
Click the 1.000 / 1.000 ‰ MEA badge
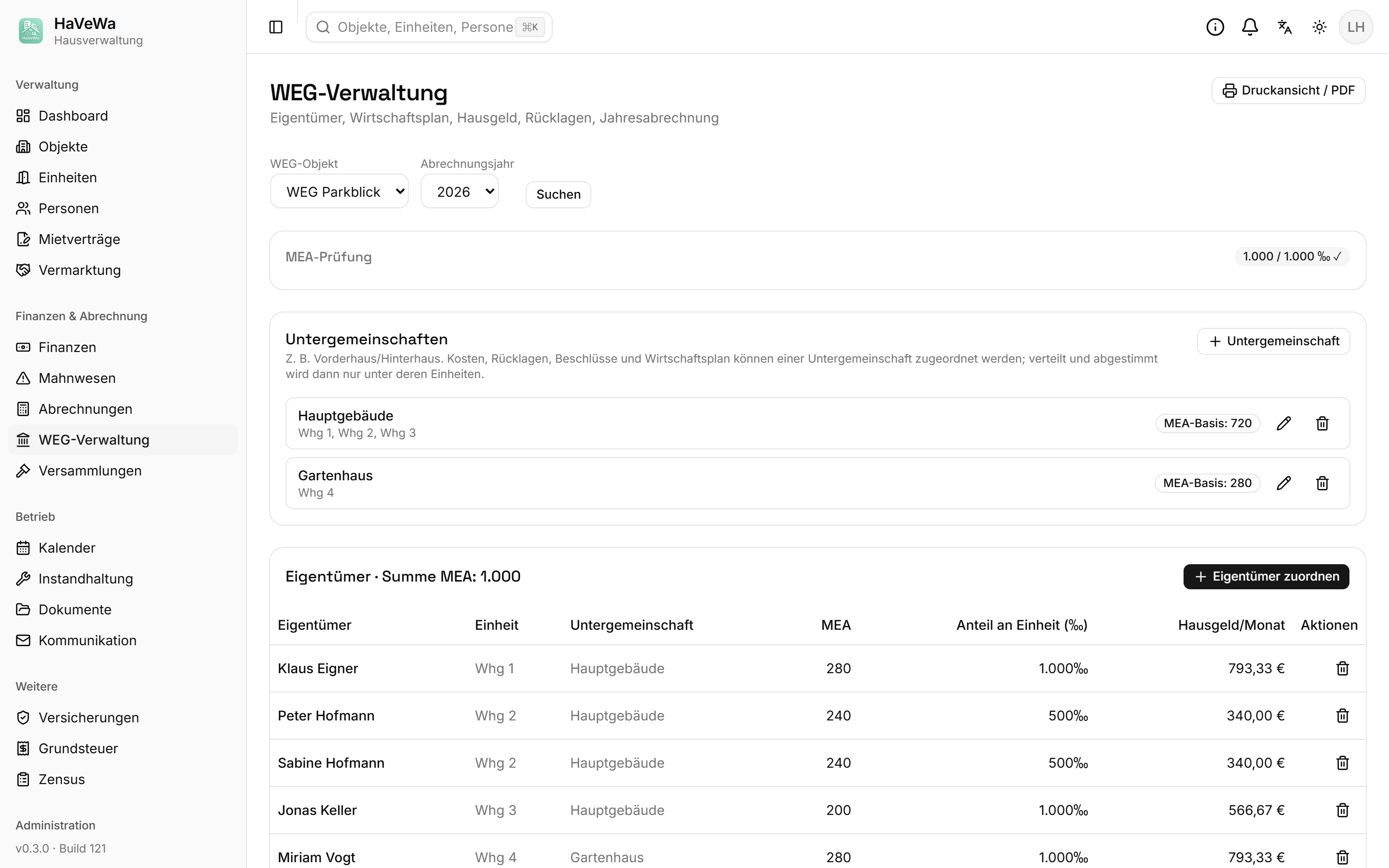(x=1292, y=257)
